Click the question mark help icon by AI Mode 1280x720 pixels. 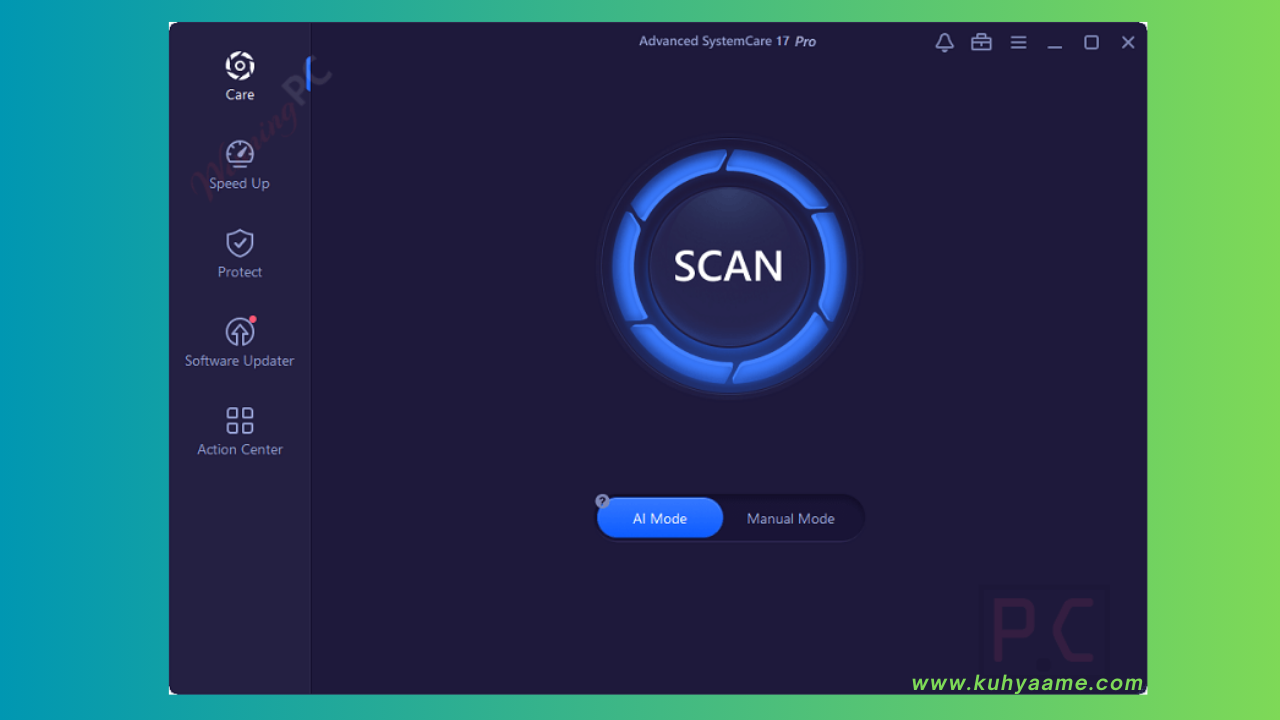[602, 501]
